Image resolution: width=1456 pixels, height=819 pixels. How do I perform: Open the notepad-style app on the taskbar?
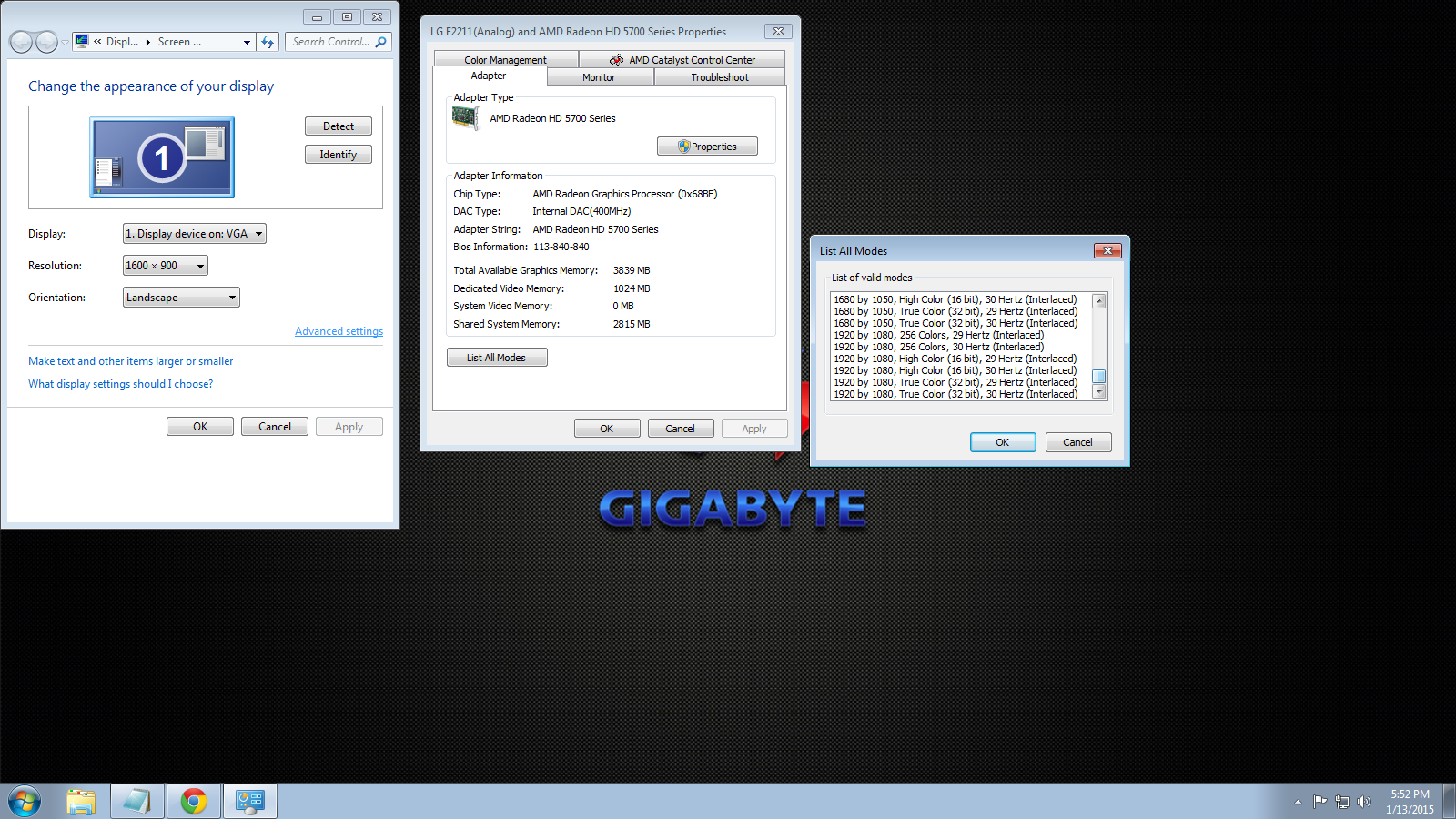coord(137,802)
